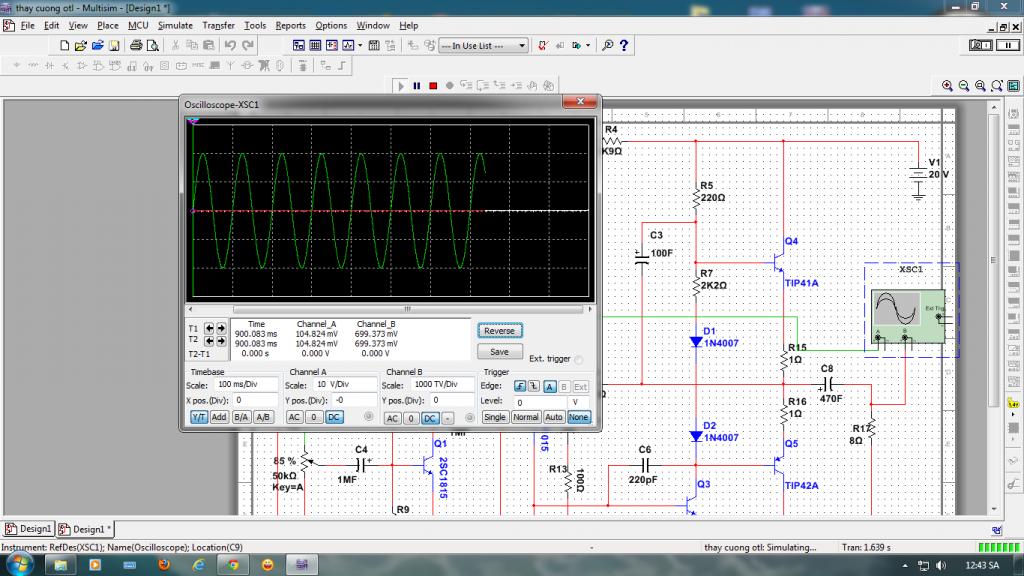
Task: Set trigger type to Normal
Action: click(x=525, y=417)
